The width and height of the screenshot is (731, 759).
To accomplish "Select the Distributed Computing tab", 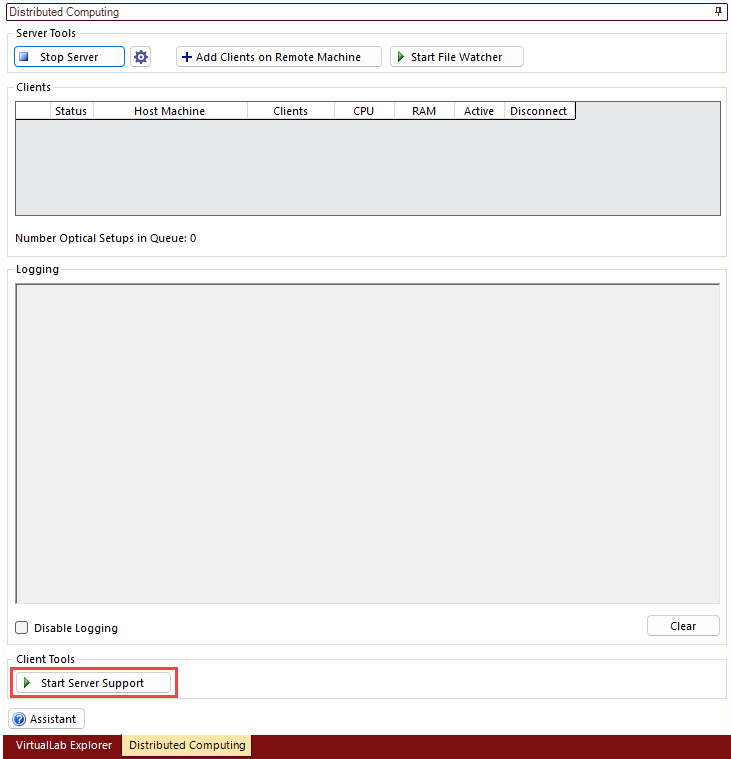I will coord(187,745).
